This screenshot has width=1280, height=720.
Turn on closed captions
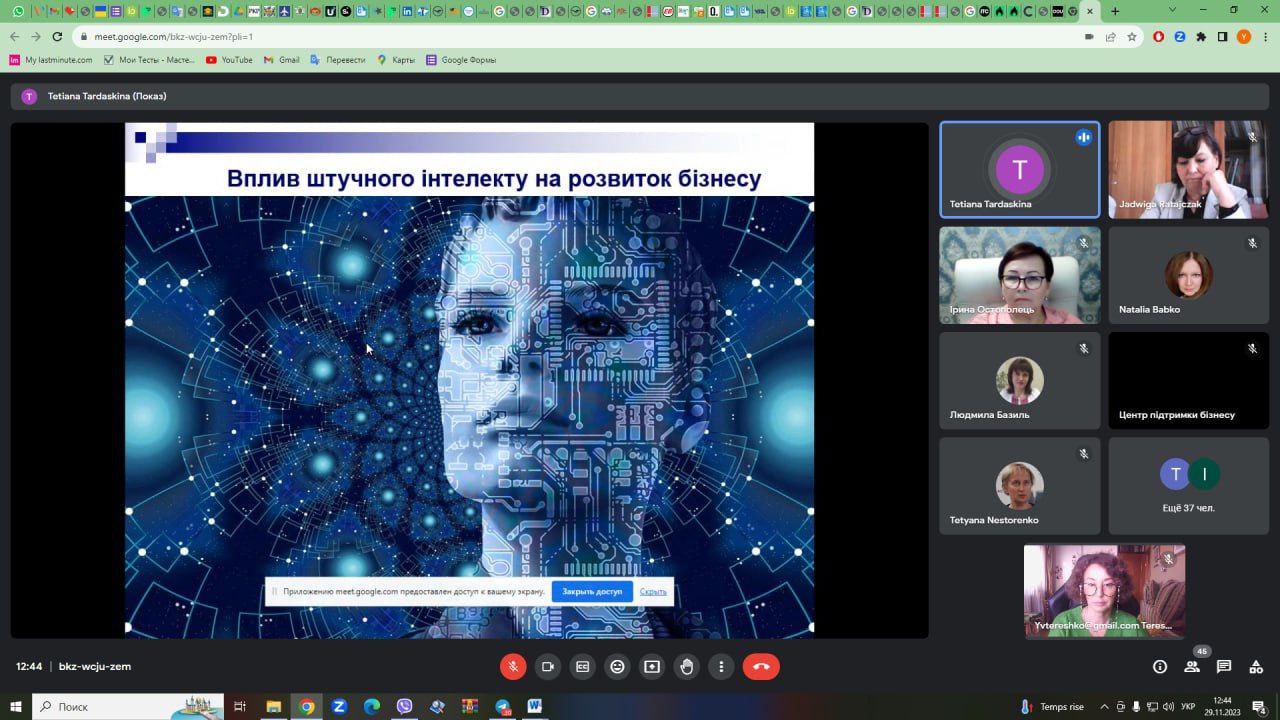(x=583, y=667)
